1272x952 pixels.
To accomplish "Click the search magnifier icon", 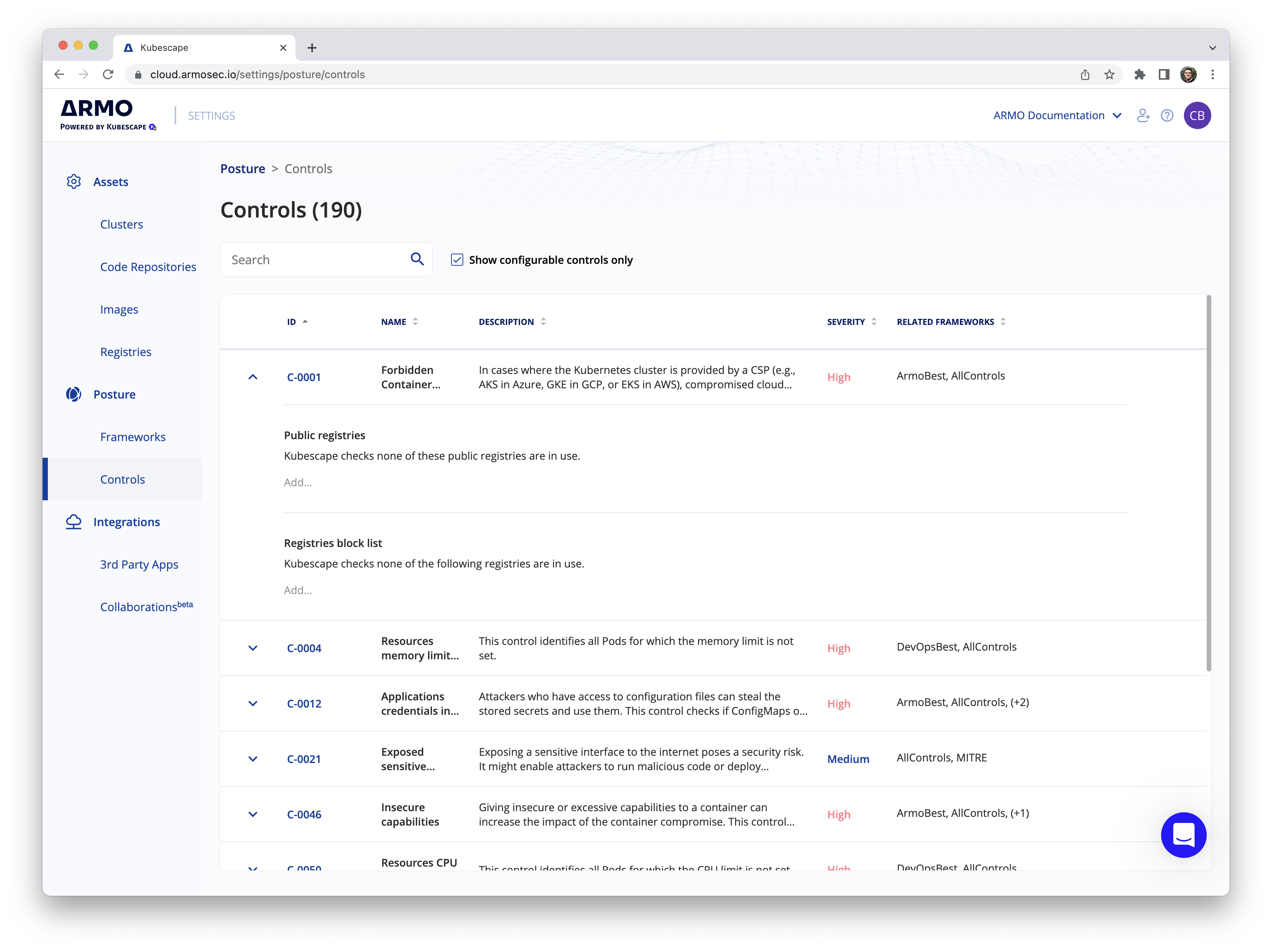I will click(x=417, y=259).
